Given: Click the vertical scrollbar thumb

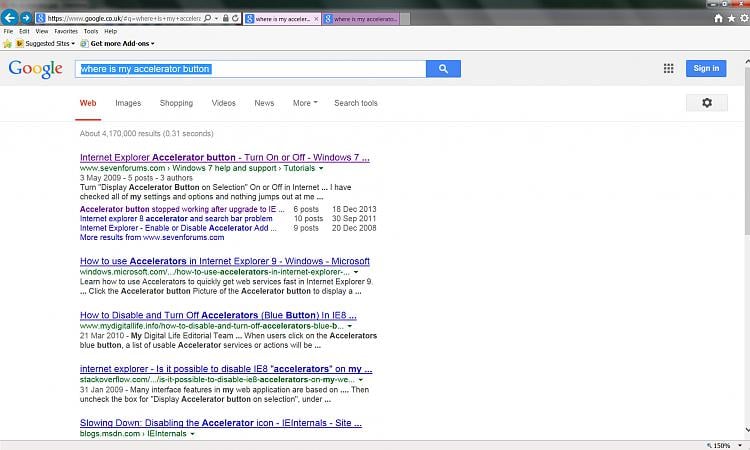Looking at the screenshot, I should 747,151.
